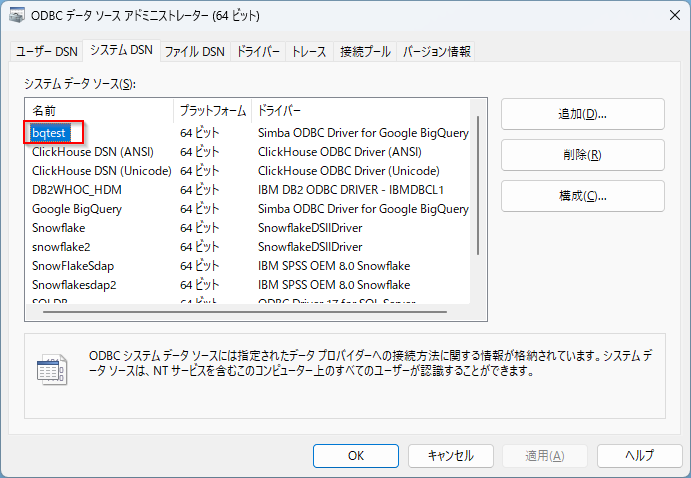Click the 64 ビット cell in bqtest row
Screen dimensions: 691x478
200,133
